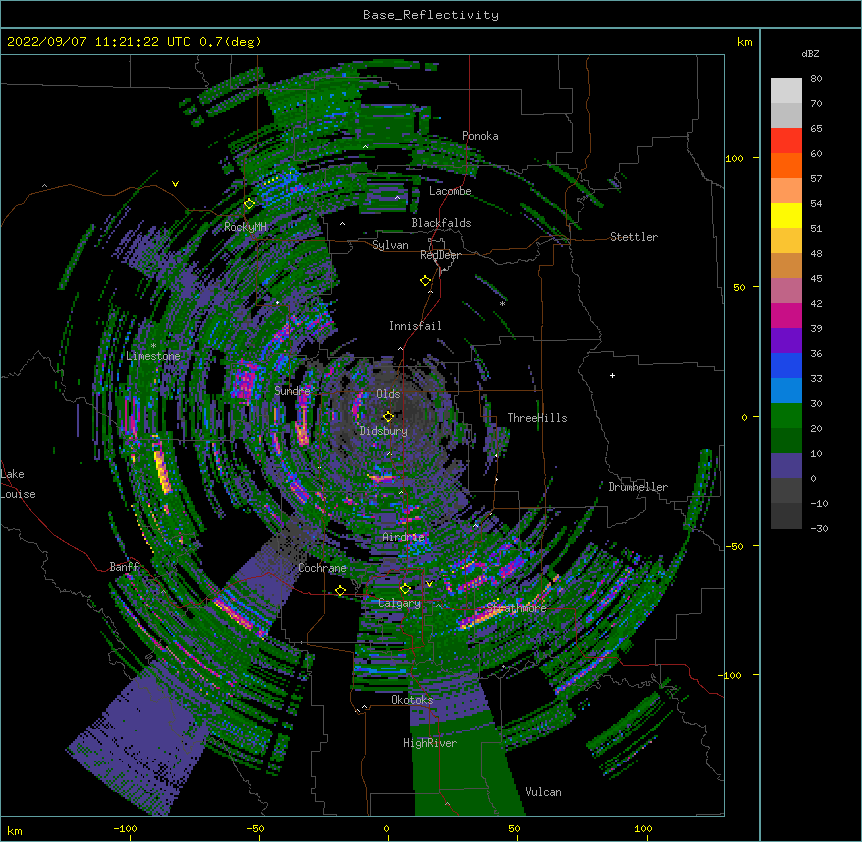Pick the slate purple 0-10 dBZ swatch
The width and height of the screenshot is (862, 842).
(x=786, y=466)
